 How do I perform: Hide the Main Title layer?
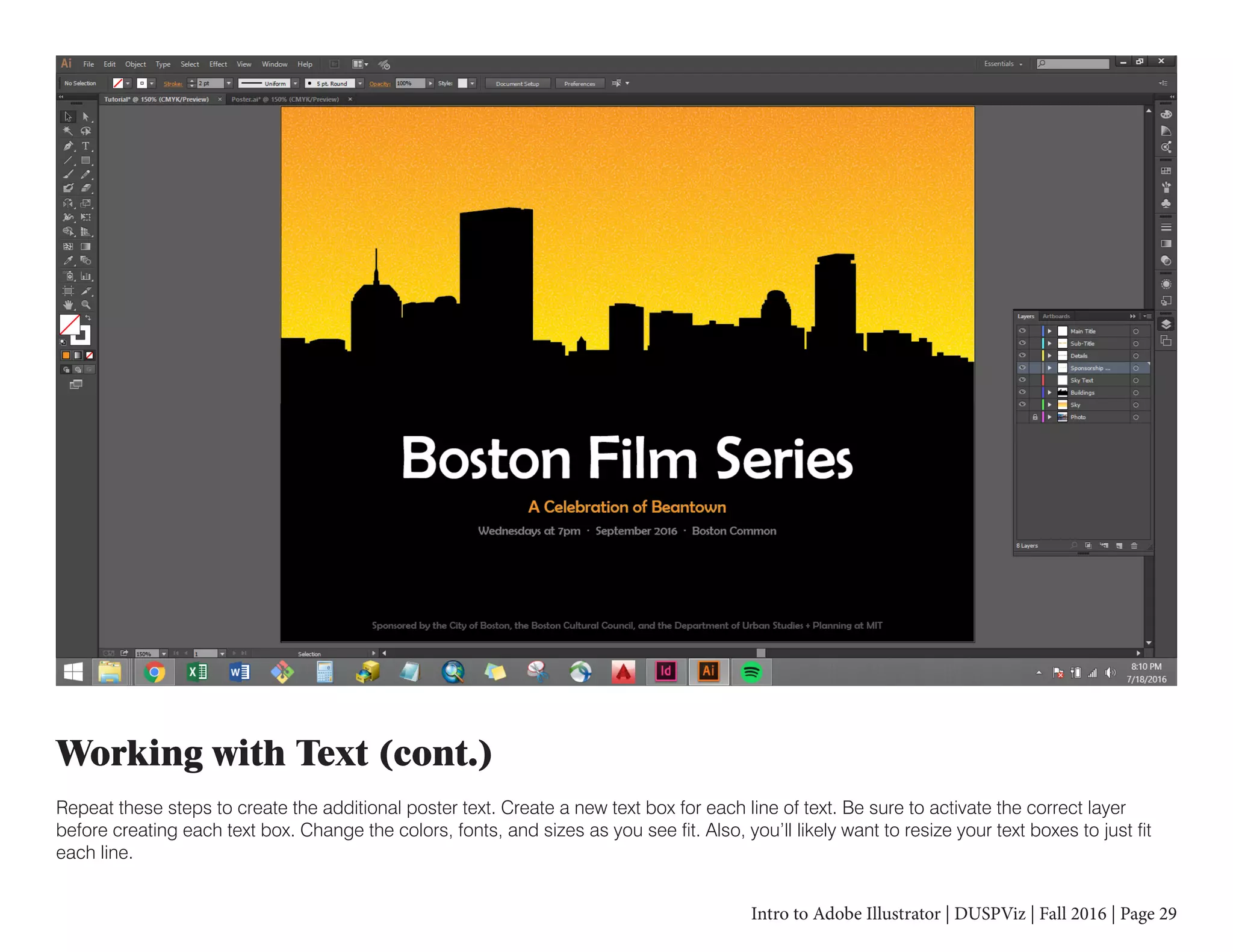coord(1022,331)
